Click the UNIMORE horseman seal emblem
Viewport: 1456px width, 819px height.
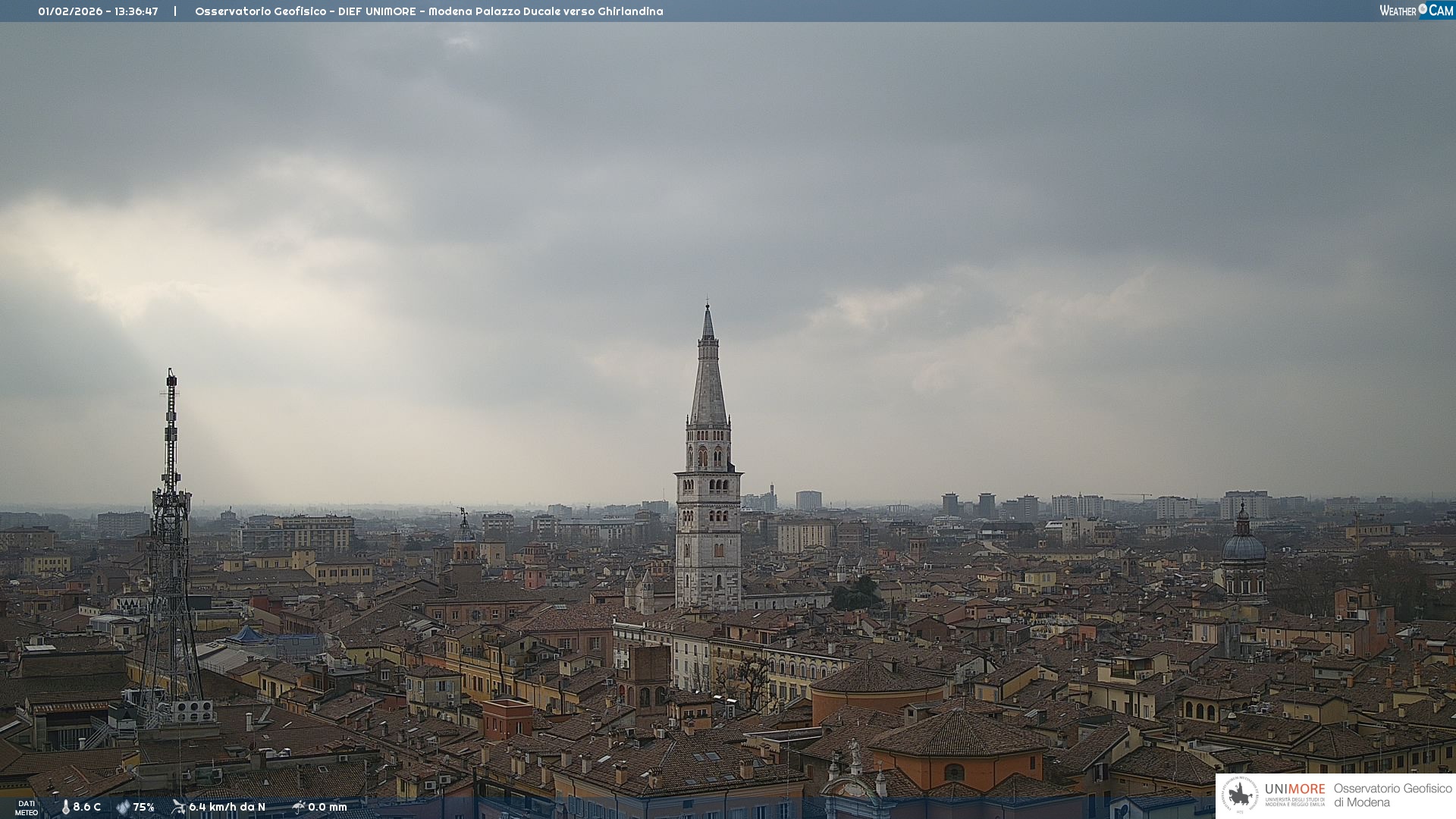1241,795
